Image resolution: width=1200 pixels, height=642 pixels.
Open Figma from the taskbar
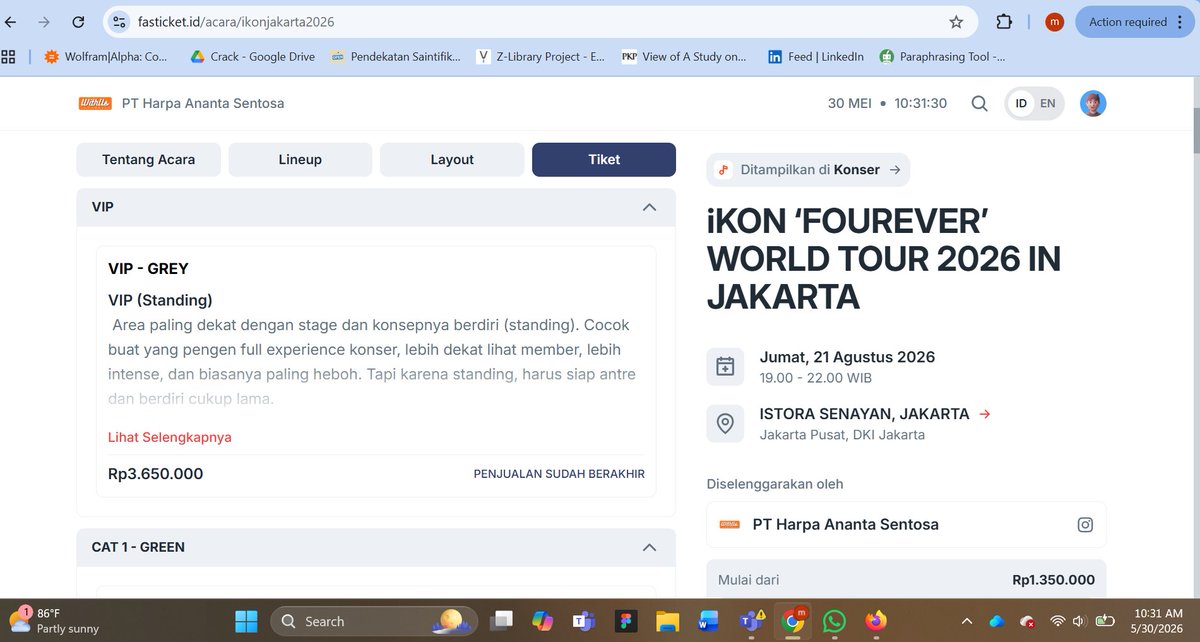click(626, 621)
